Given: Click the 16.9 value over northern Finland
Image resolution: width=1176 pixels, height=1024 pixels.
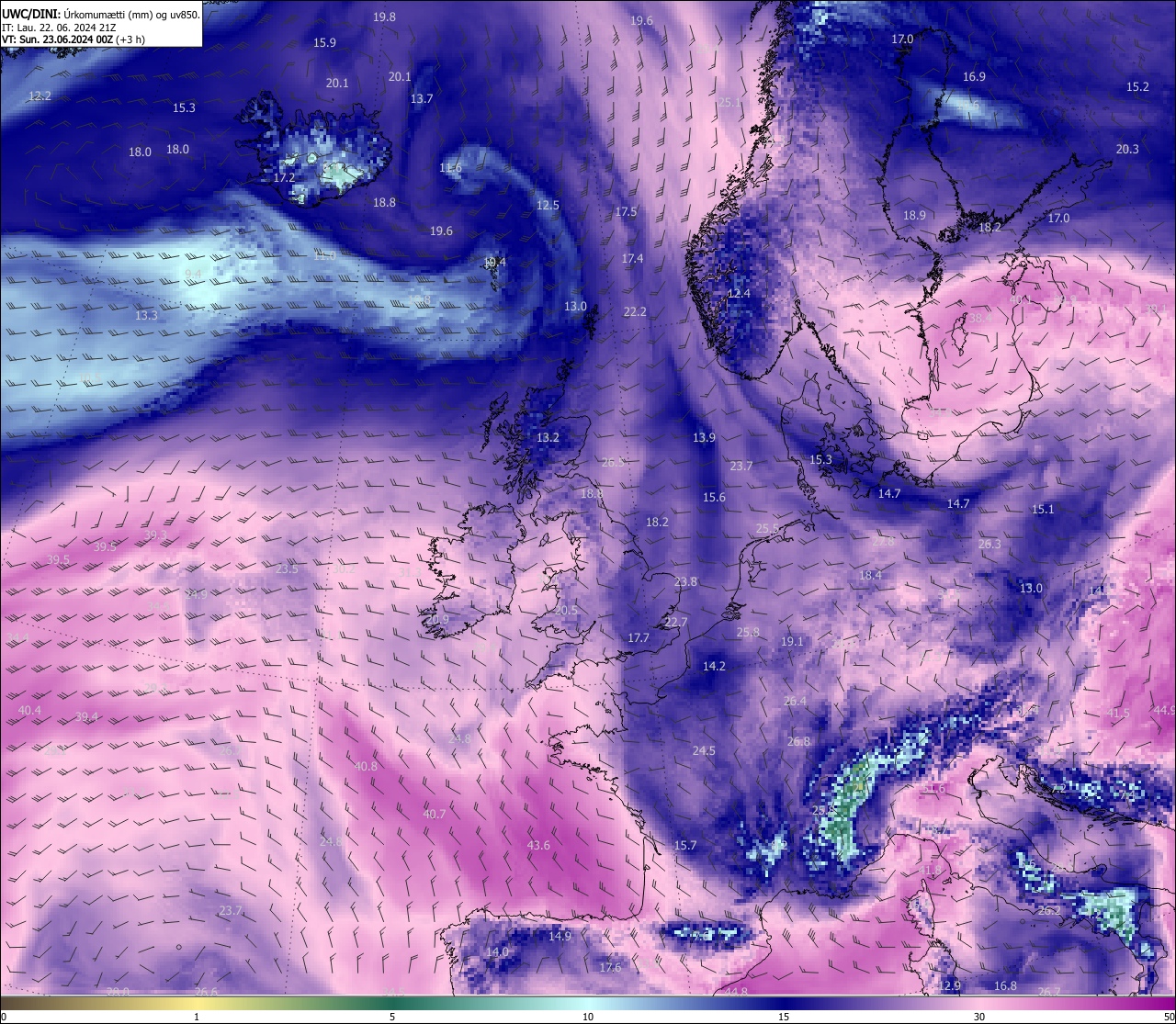Looking at the screenshot, I should 974,77.
